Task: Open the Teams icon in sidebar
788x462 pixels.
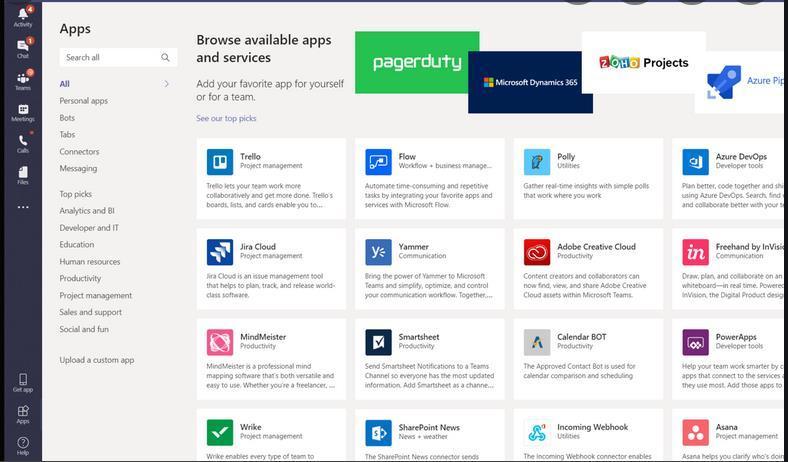Action: 23,78
